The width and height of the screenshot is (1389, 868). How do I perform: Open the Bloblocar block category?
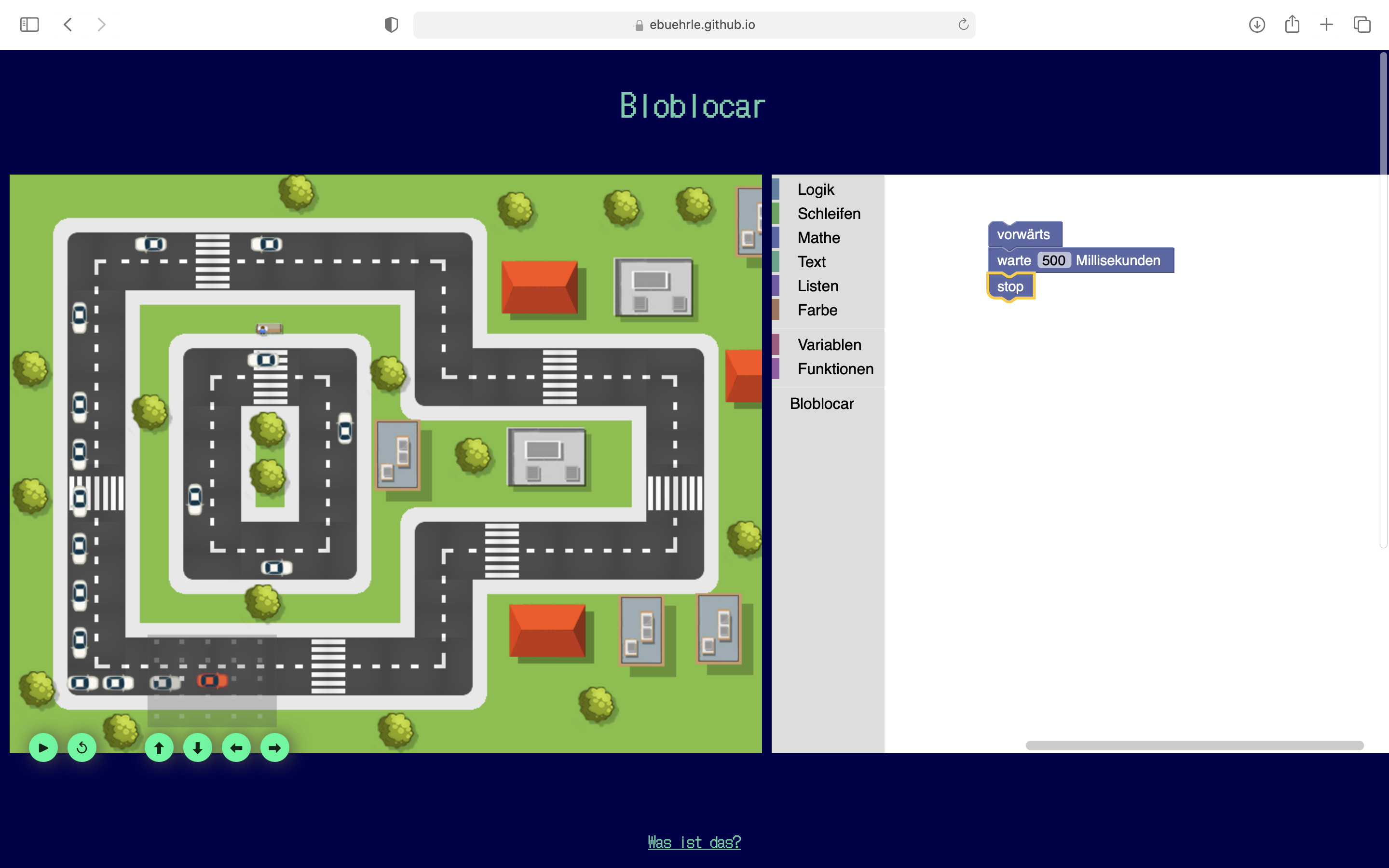tap(821, 404)
